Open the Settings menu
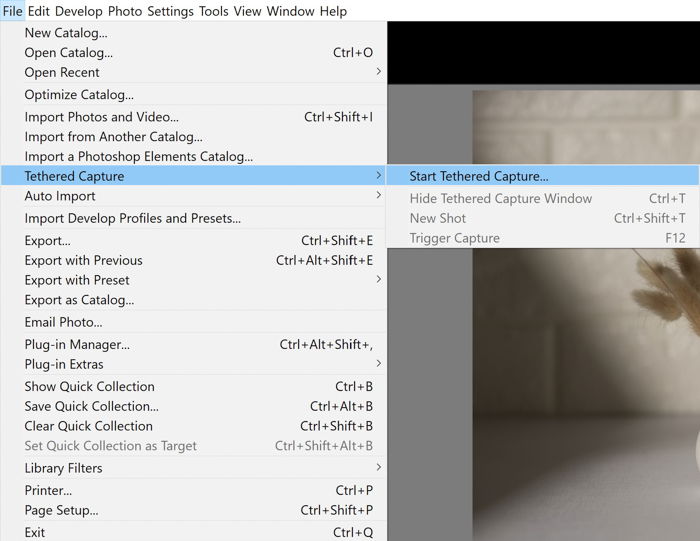 (x=171, y=11)
